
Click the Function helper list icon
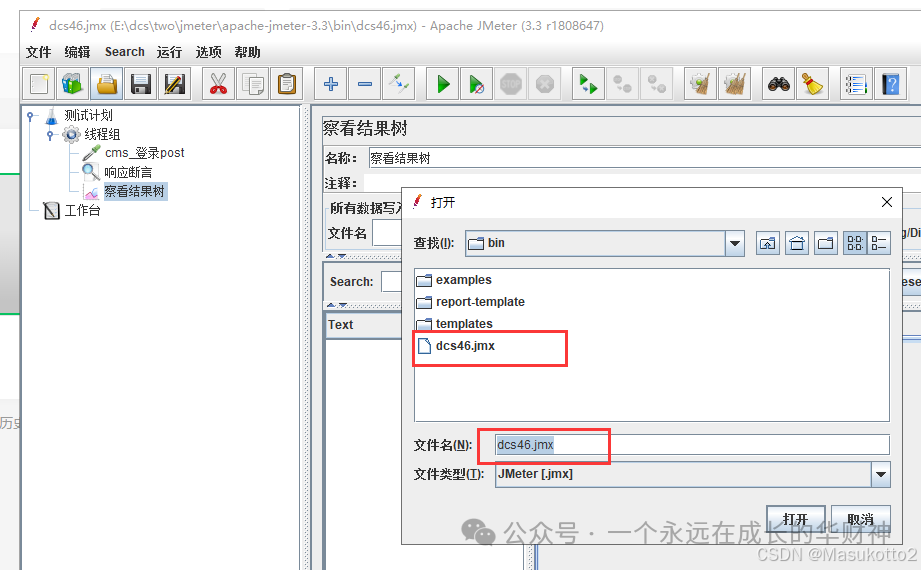pyautogui.click(x=856, y=84)
